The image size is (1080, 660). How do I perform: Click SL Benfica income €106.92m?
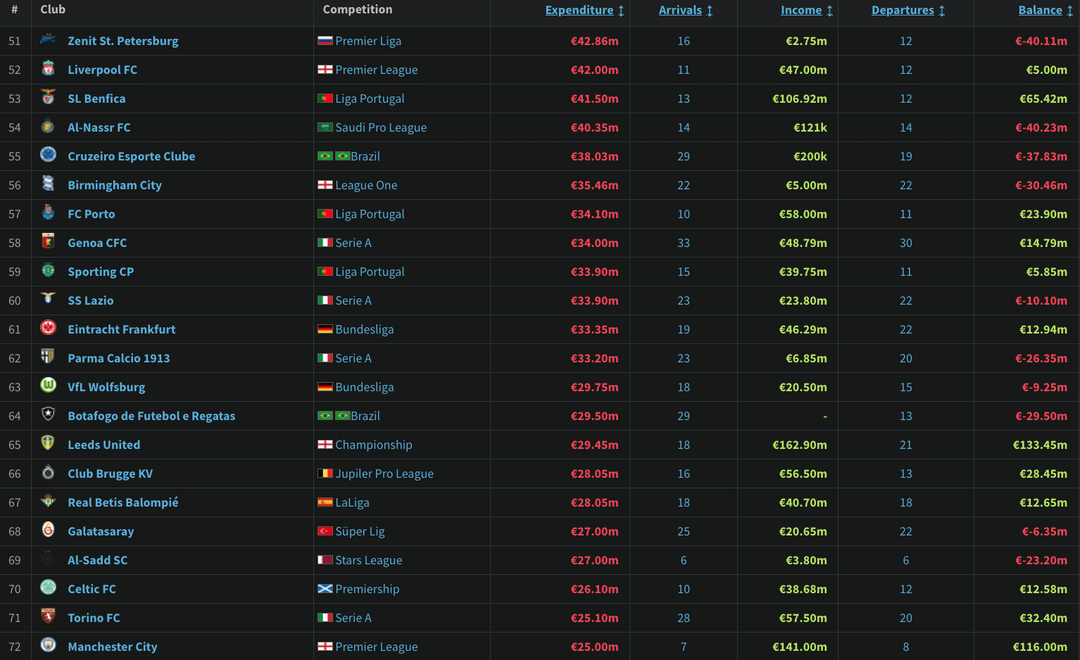800,99
